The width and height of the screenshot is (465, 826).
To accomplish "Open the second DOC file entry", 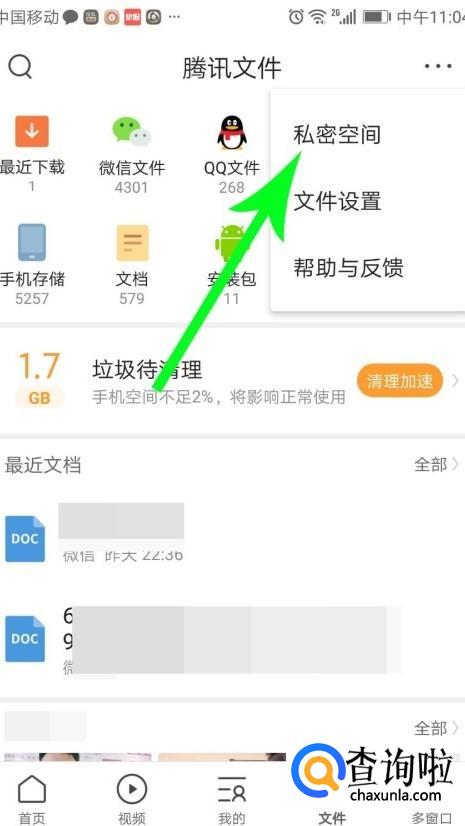I will (232, 639).
